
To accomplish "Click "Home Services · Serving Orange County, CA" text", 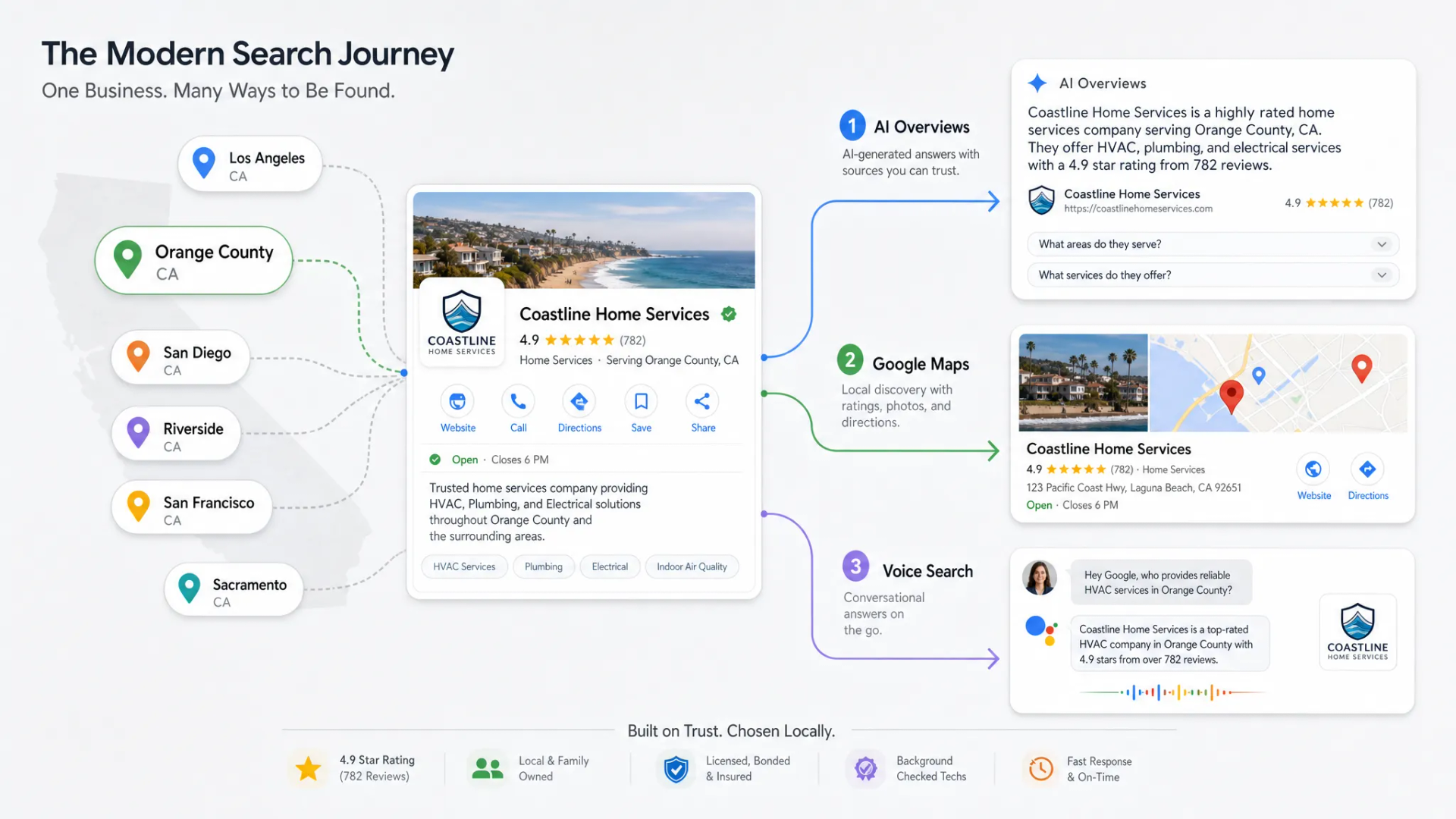I will tap(629, 360).
